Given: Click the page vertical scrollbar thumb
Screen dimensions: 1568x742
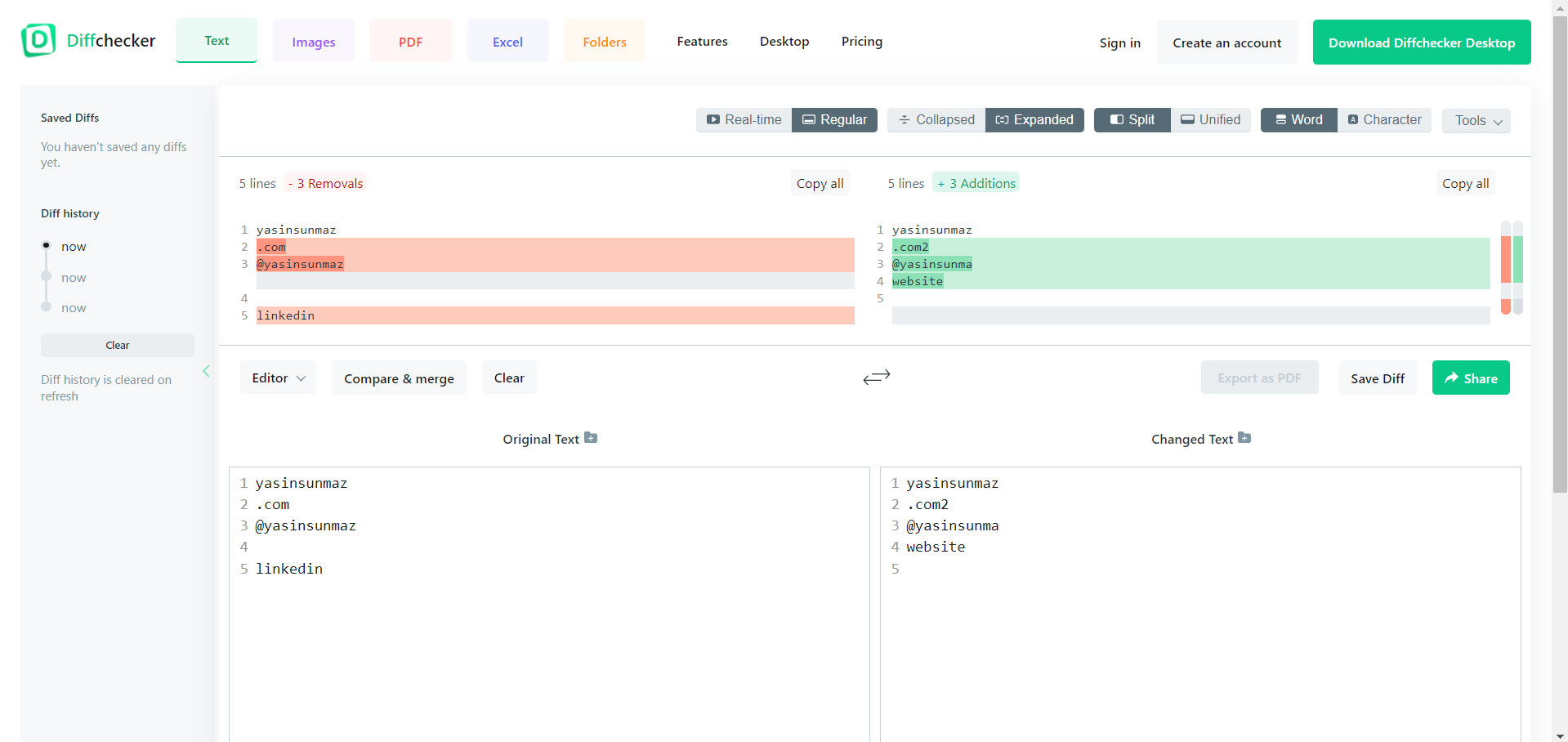Looking at the screenshot, I should (x=1561, y=253).
